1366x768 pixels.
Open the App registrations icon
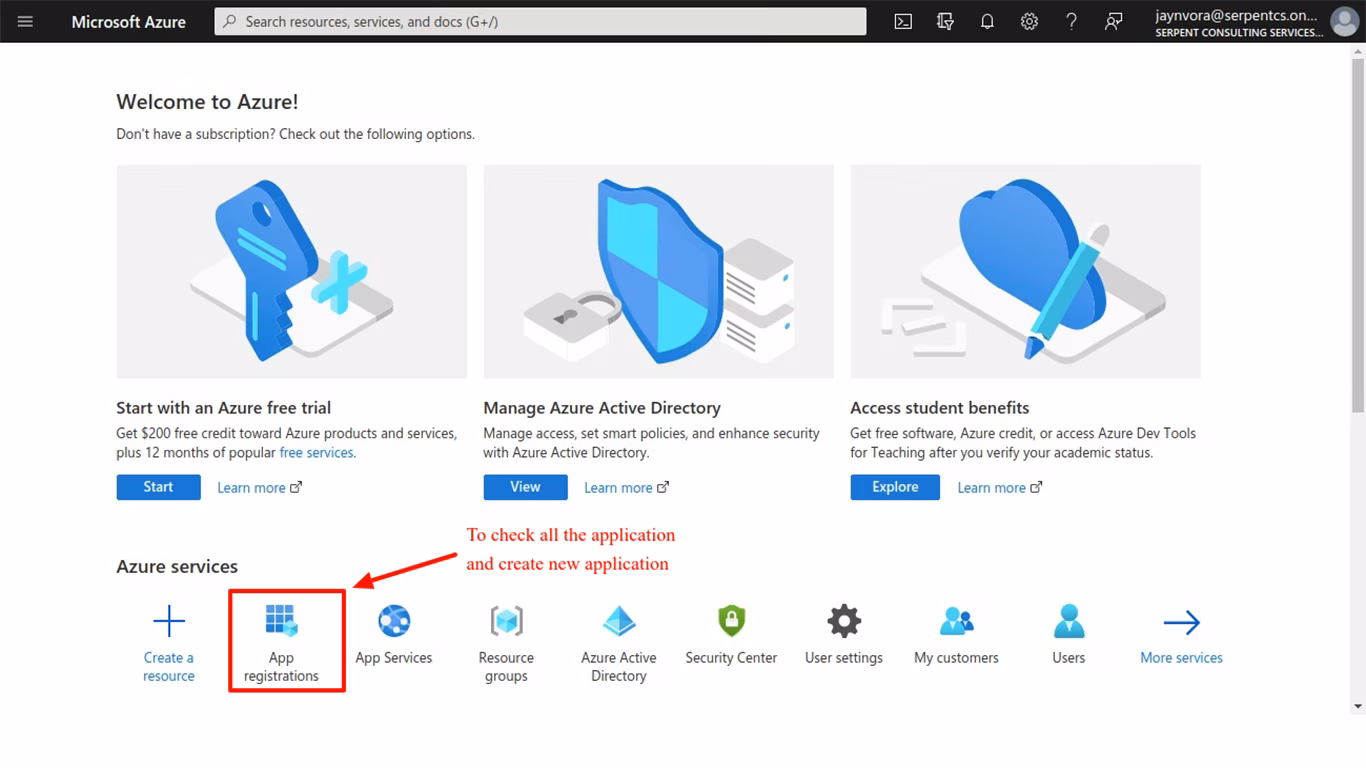coord(281,621)
